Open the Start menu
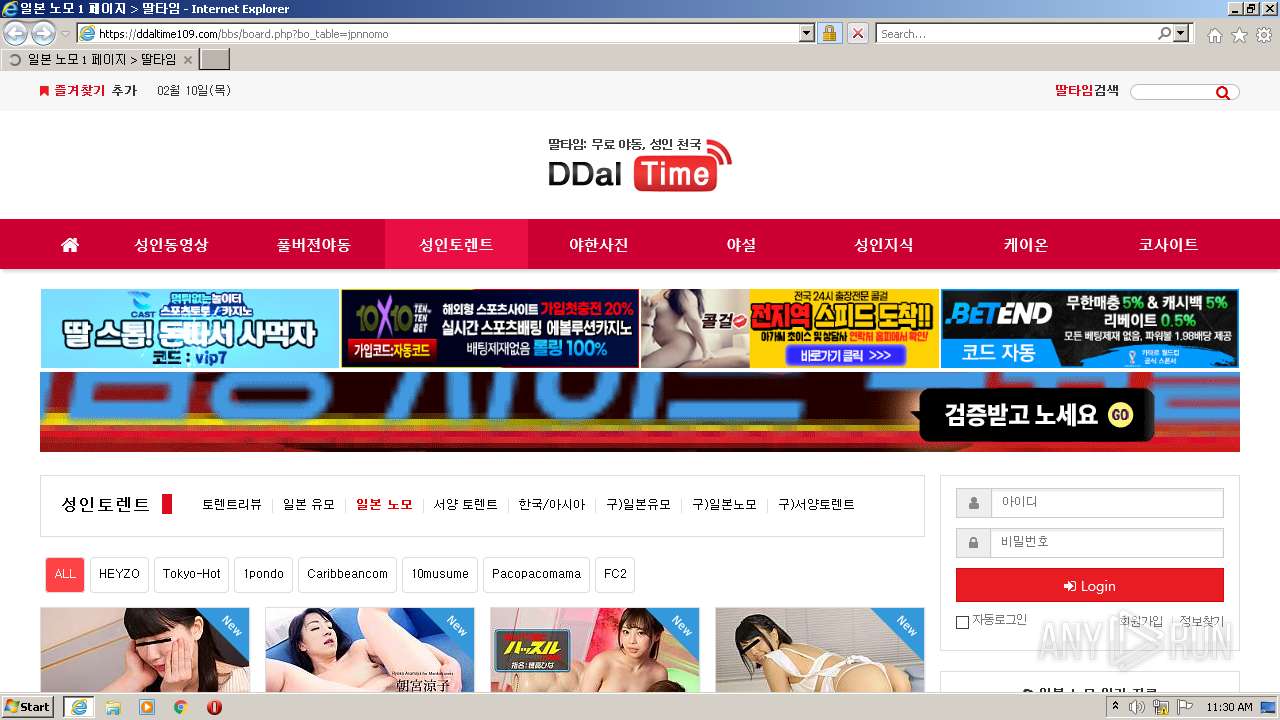1280x720 pixels. [27, 707]
